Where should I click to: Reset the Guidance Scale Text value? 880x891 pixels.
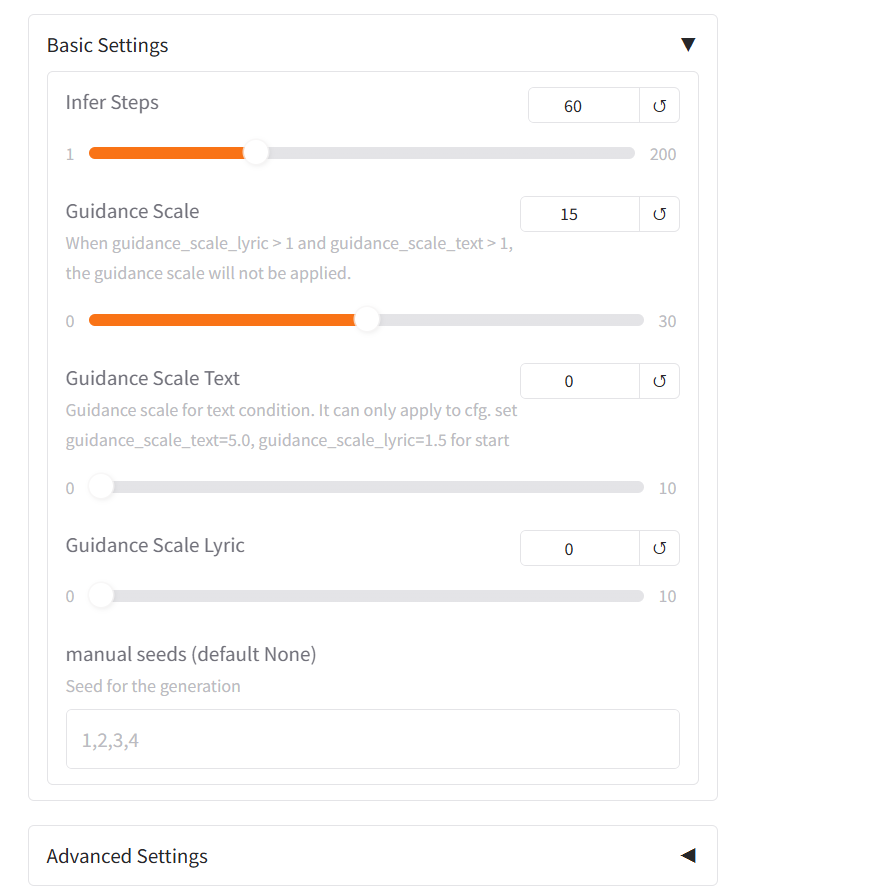tap(659, 381)
